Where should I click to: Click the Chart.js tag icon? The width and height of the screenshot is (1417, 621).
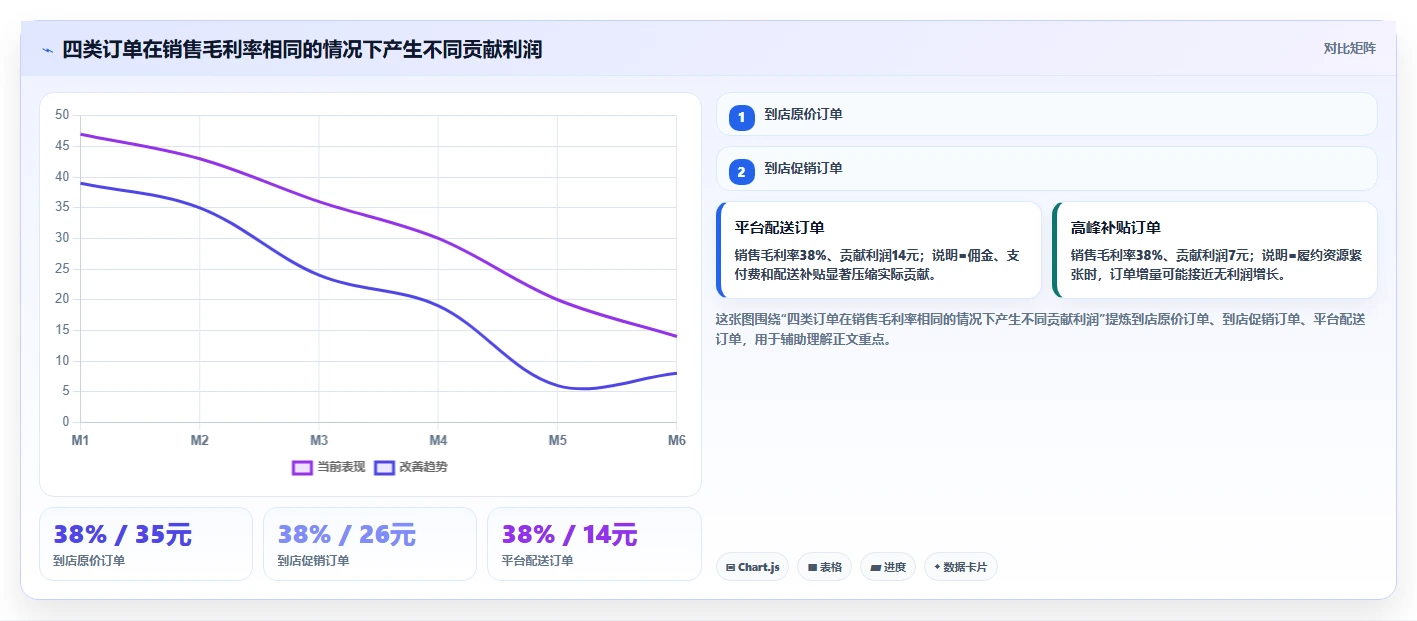(731, 568)
